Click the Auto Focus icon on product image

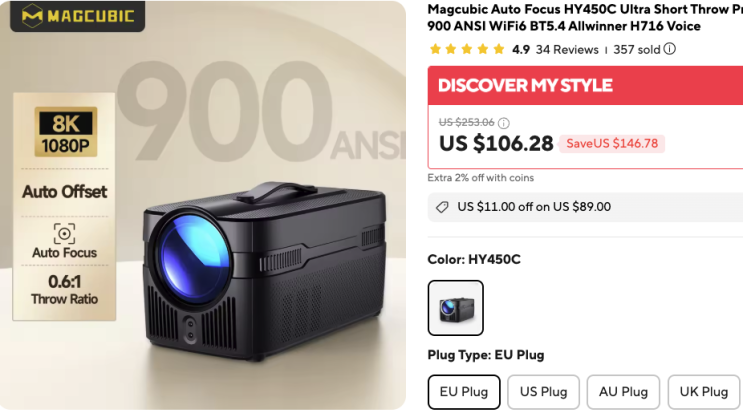(x=64, y=233)
